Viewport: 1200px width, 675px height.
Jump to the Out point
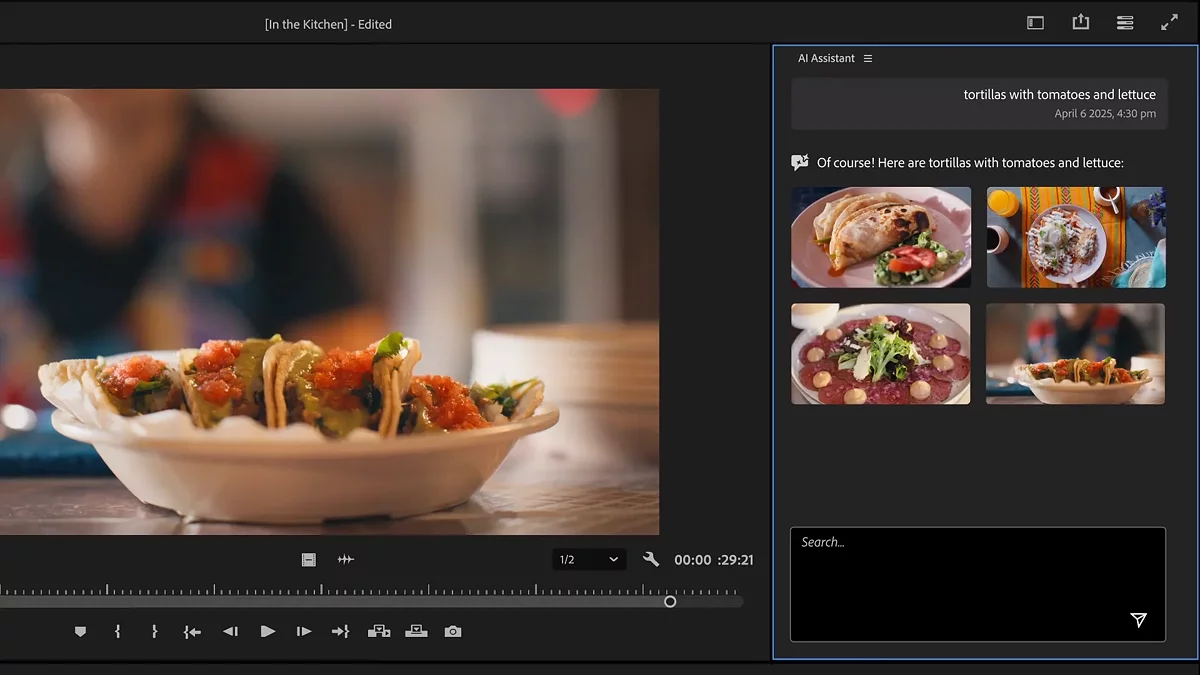(340, 632)
